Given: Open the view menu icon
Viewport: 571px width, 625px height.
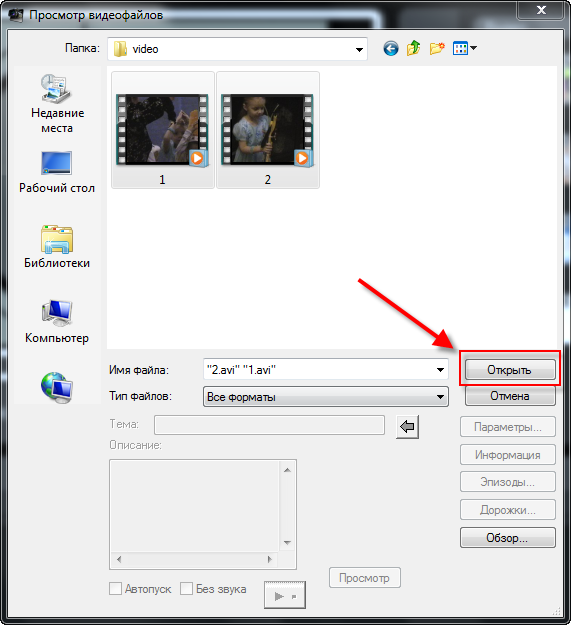Looking at the screenshot, I should pyautogui.click(x=465, y=49).
